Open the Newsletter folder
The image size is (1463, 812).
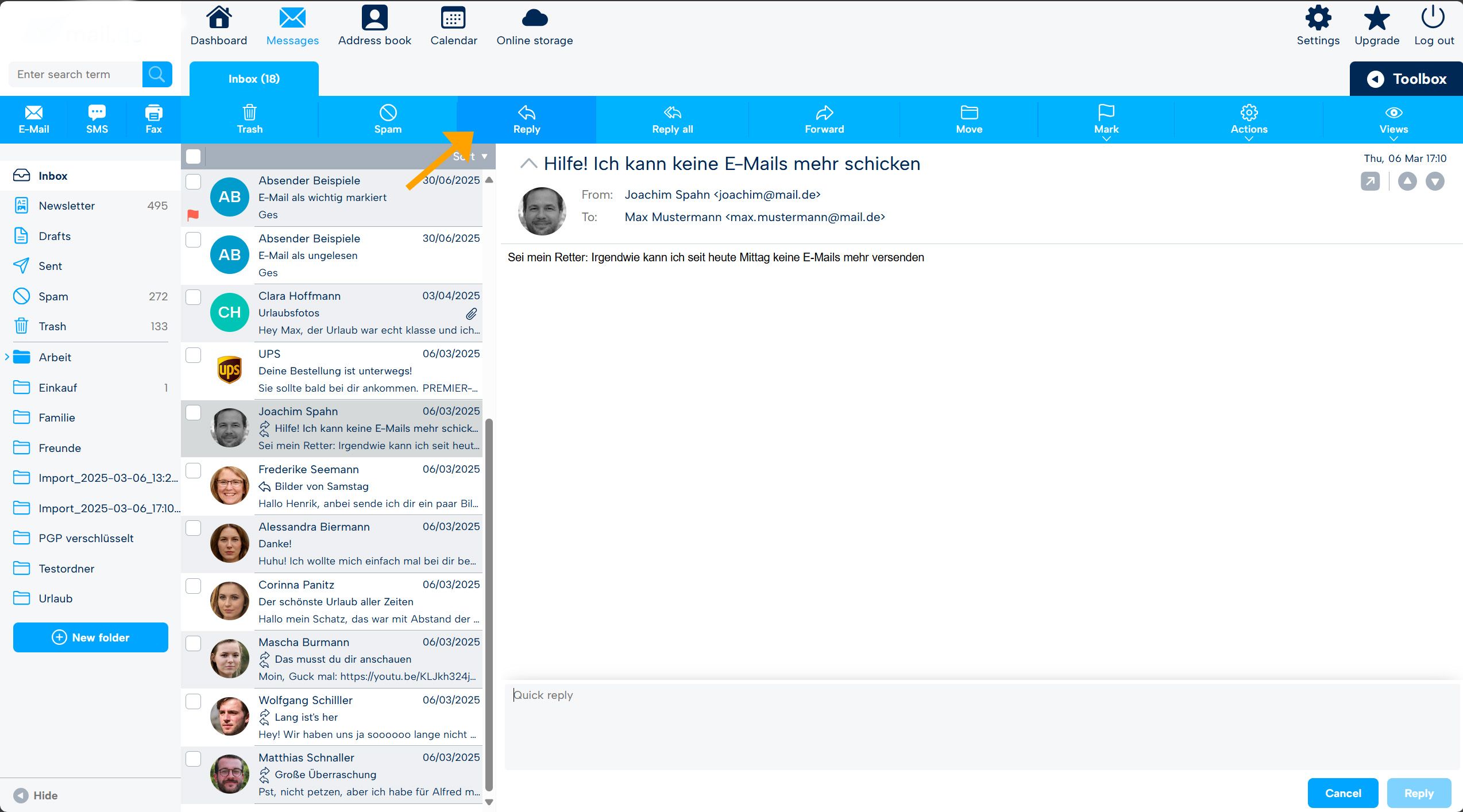(x=90, y=206)
